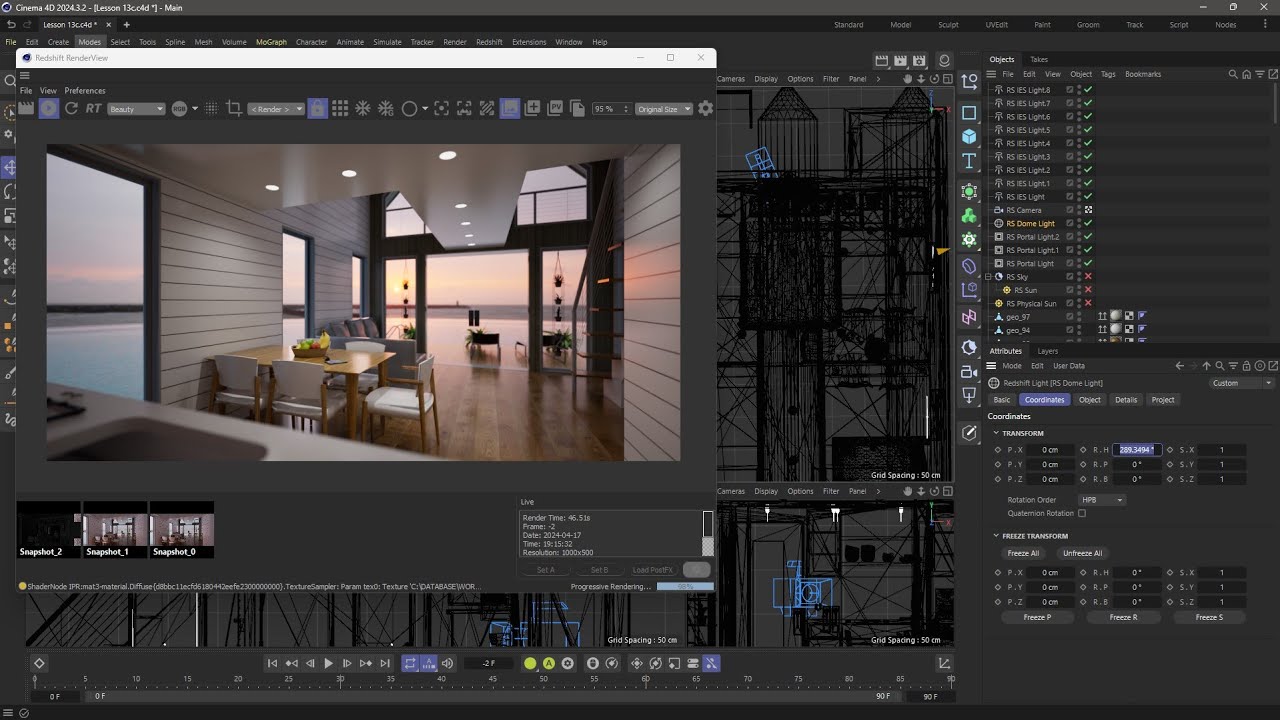The image size is (1280, 720).
Task: Start IPR render in Redshift RenderView
Action: click(x=49, y=108)
